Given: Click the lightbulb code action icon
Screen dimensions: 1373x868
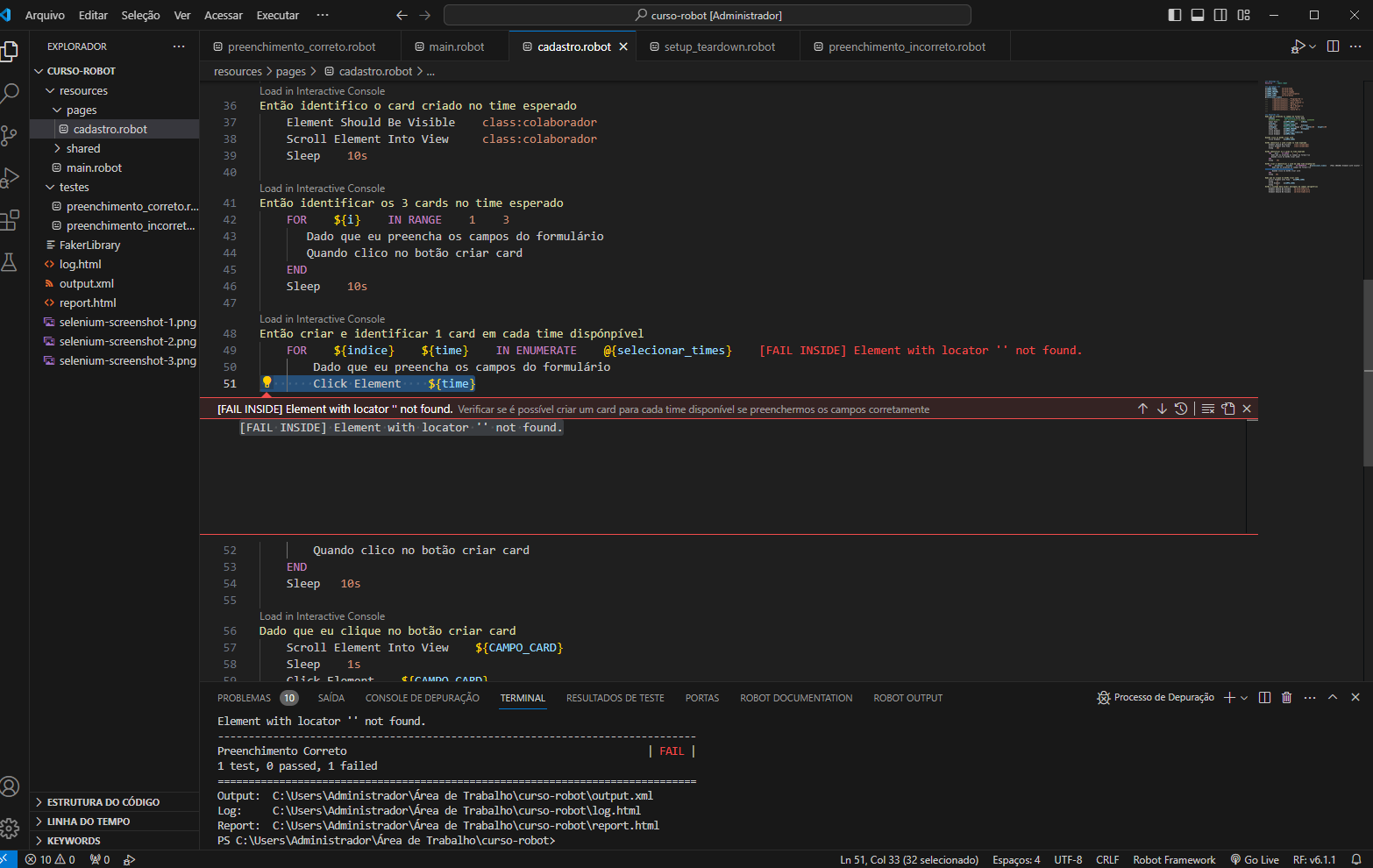Looking at the screenshot, I should [x=267, y=382].
